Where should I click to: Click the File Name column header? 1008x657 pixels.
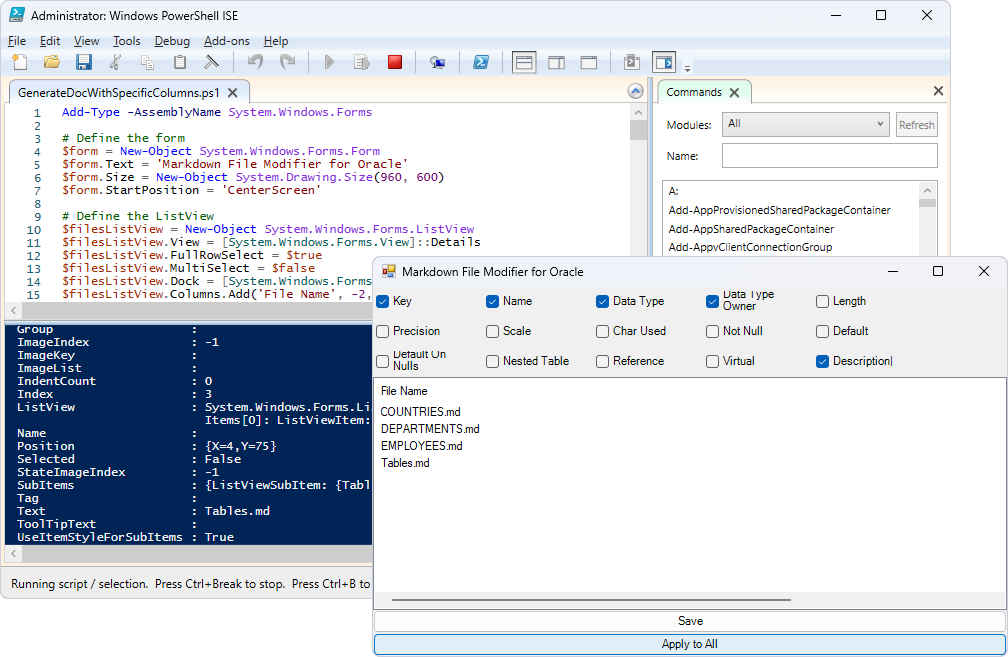coord(404,391)
